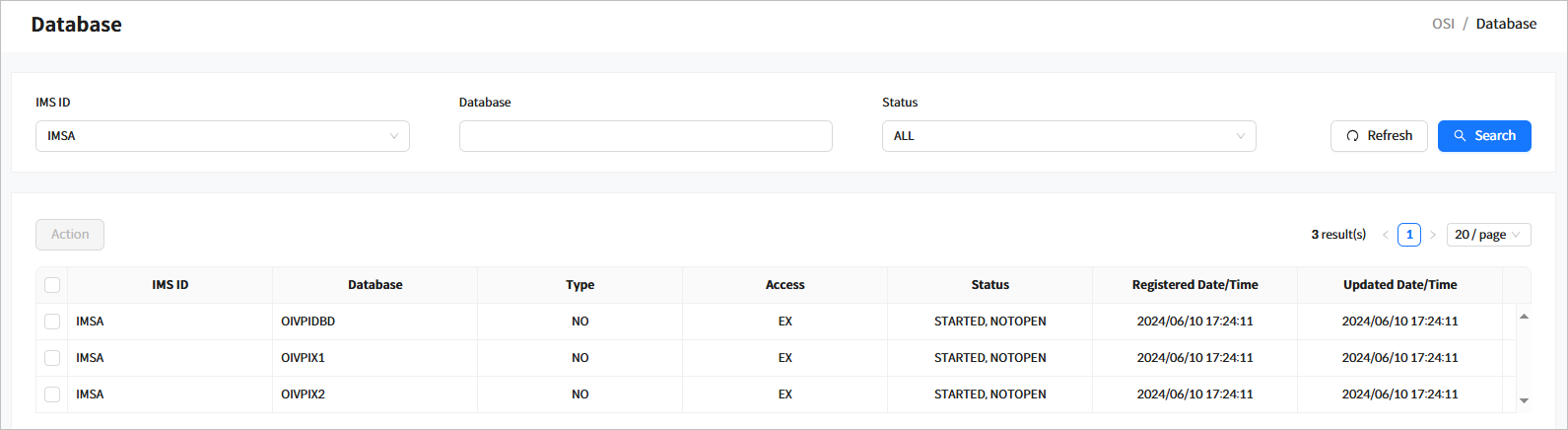This screenshot has height=430, width=1568.
Task: Click the Search button
Action: point(1483,136)
